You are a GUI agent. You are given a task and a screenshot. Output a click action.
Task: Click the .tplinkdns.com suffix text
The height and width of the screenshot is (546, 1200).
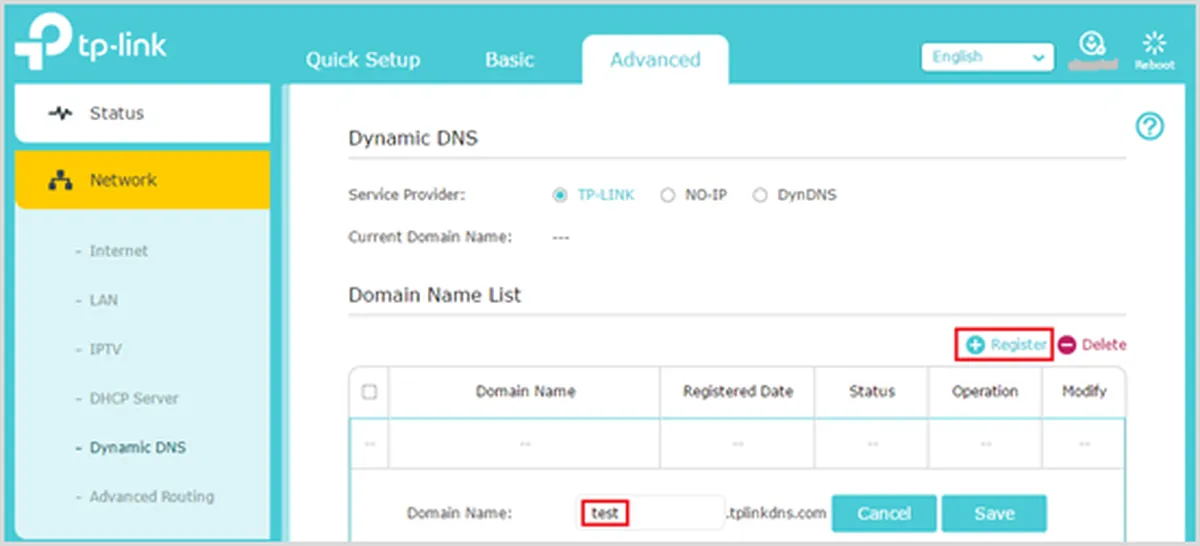coord(776,513)
